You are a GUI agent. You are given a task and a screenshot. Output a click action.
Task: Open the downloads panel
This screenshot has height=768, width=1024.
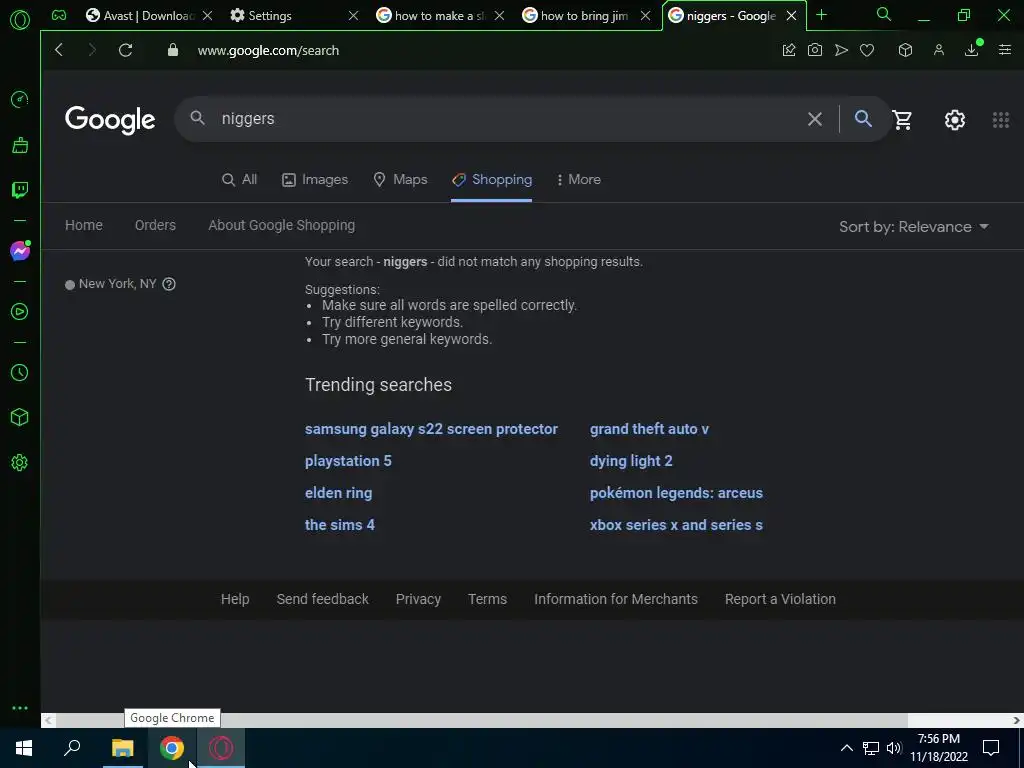(972, 50)
